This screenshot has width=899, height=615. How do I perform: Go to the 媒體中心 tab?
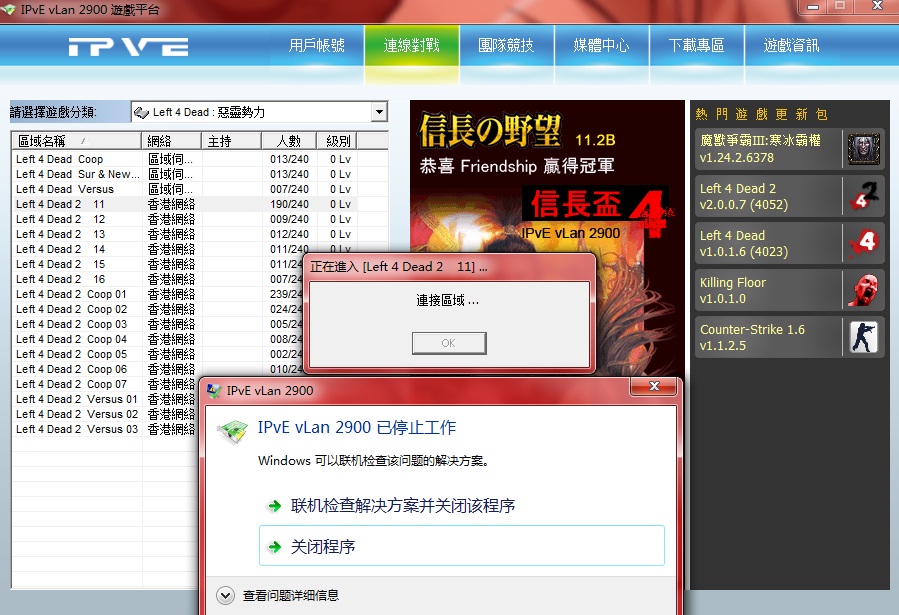point(601,45)
